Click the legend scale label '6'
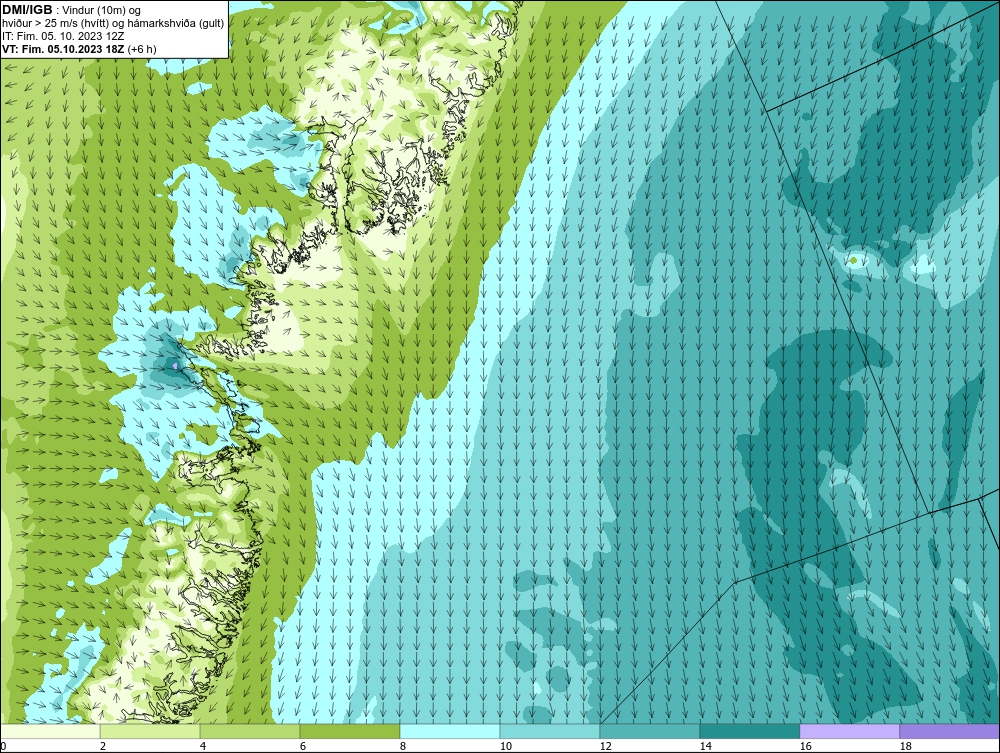 pos(303,746)
